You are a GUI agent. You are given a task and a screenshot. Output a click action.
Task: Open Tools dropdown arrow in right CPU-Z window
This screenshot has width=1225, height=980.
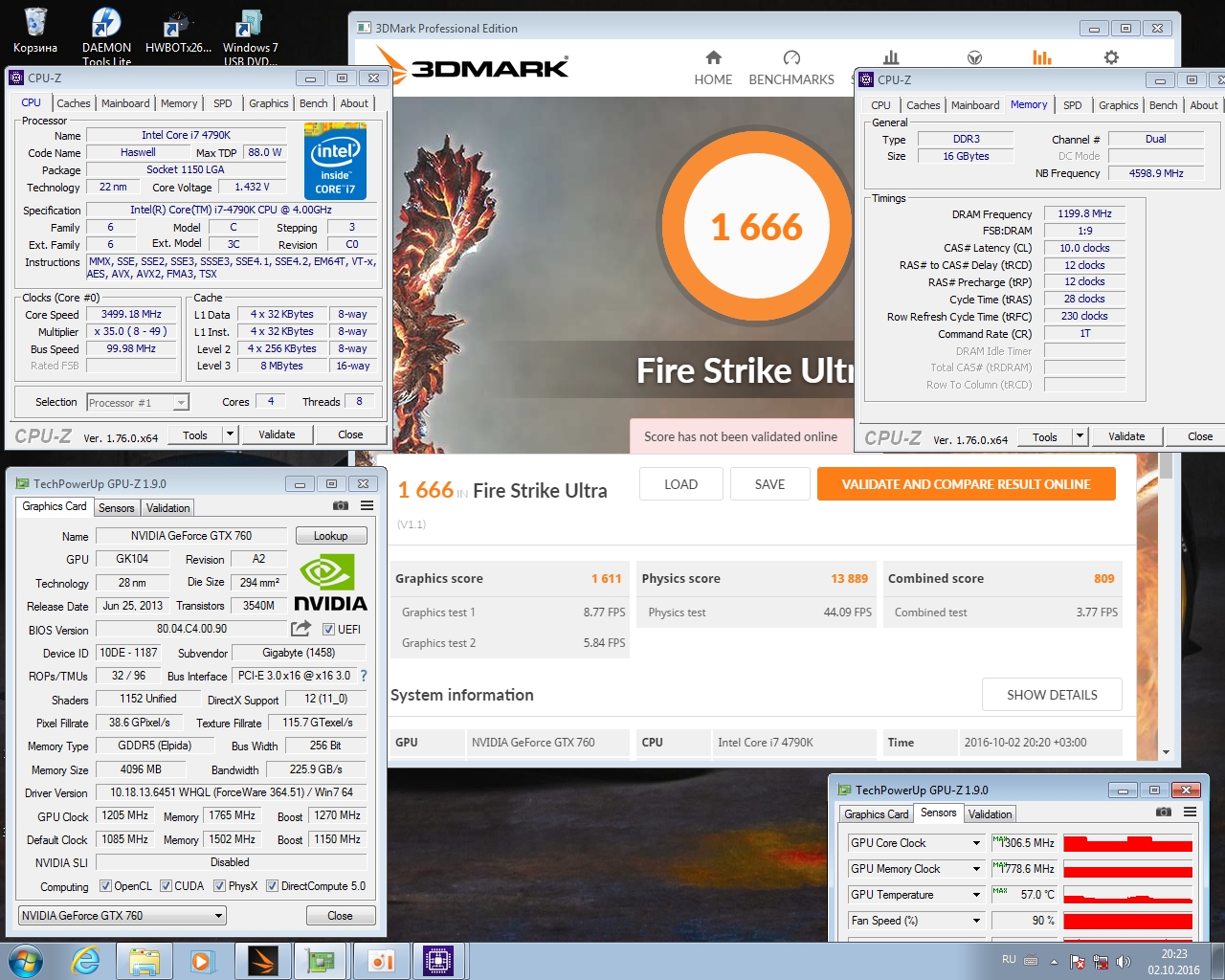(1080, 436)
